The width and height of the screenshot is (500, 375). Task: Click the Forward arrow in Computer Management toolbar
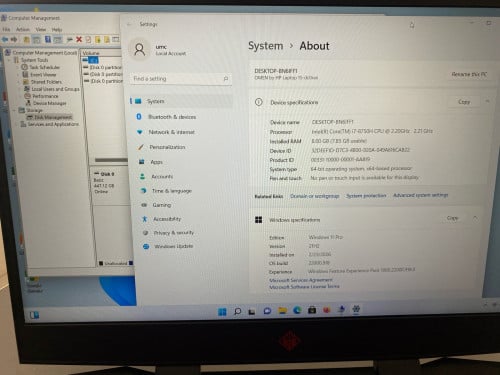[14, 39]
